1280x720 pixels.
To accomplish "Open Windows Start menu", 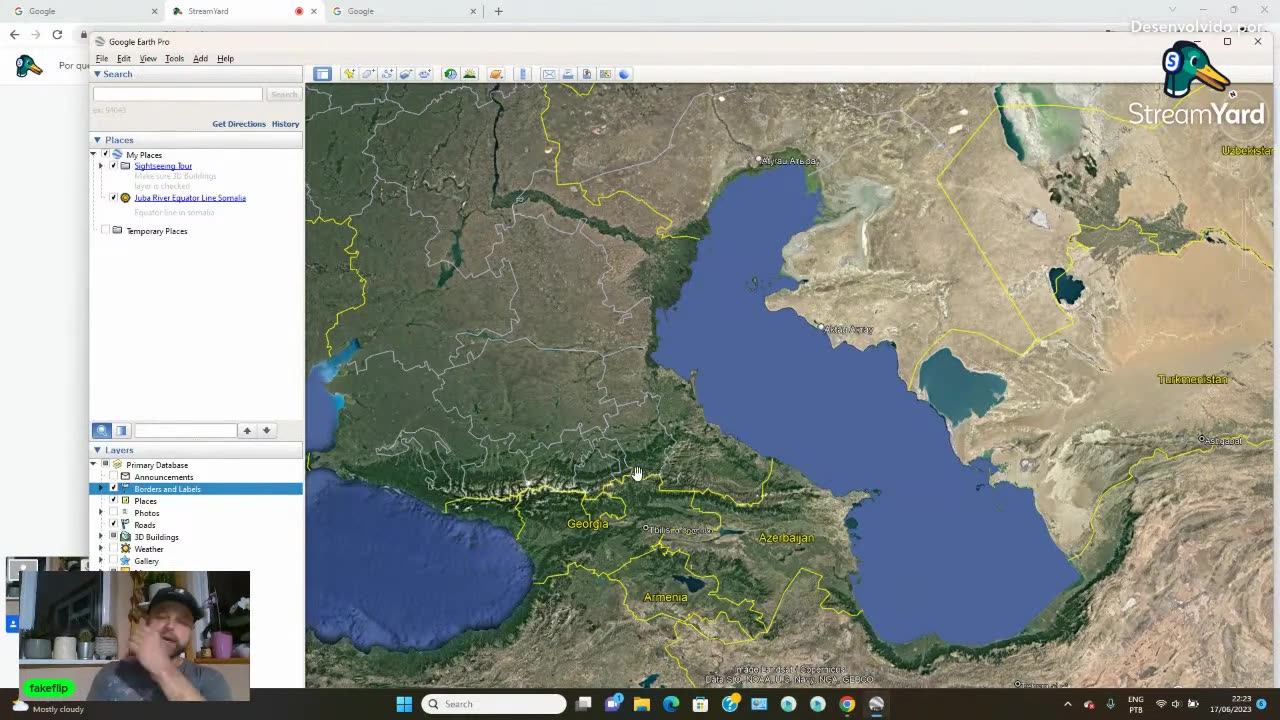I will pos(404,704).
